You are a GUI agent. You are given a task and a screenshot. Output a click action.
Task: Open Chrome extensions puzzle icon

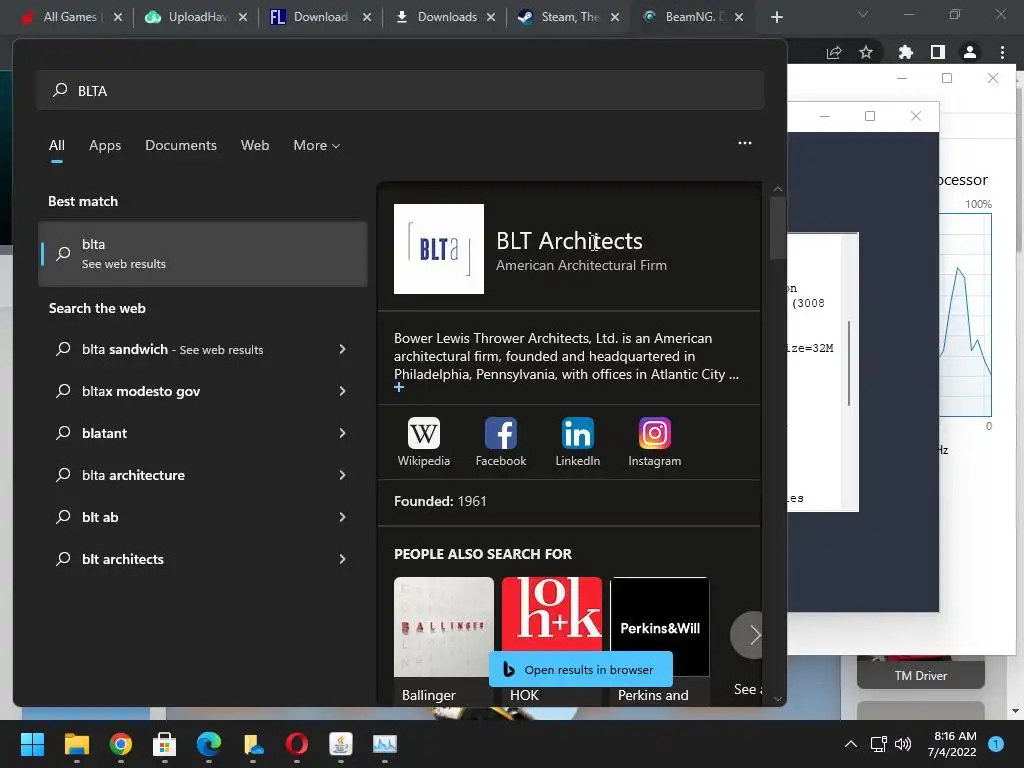pos(905,52)
